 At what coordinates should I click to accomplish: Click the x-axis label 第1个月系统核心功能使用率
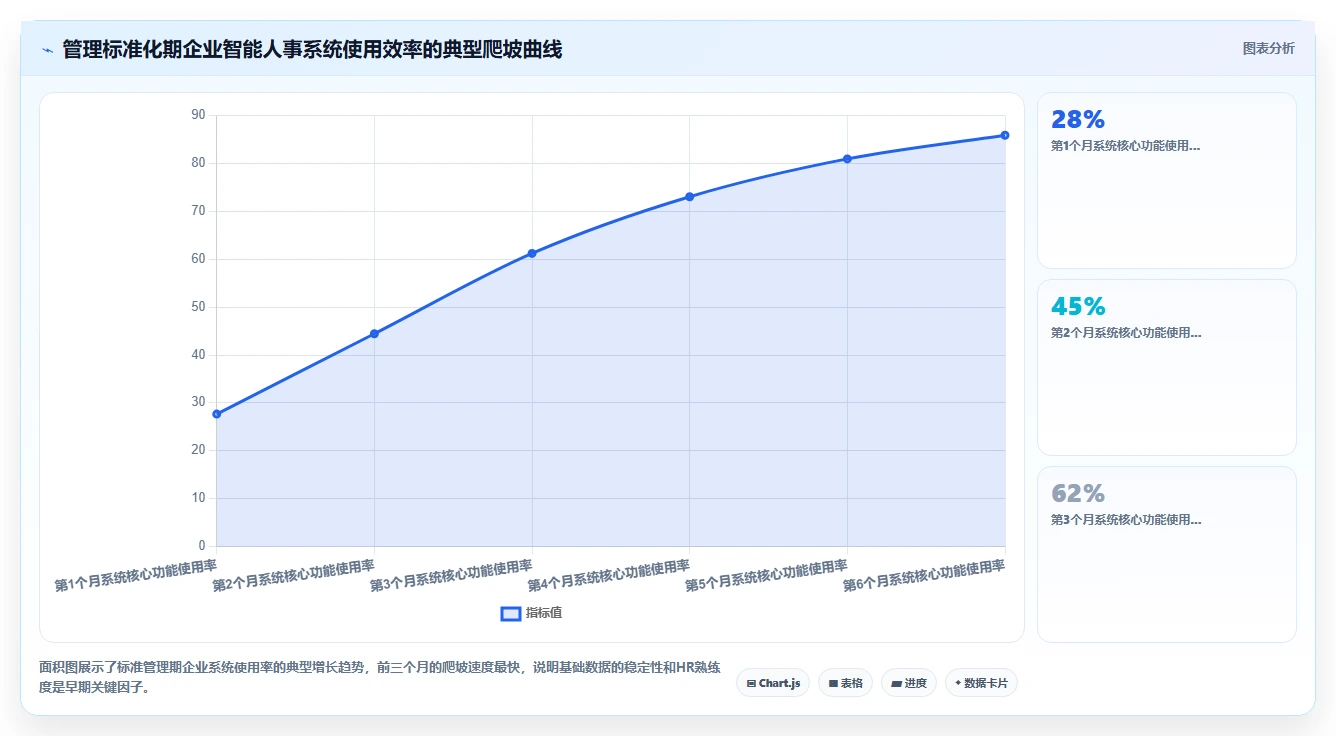pyautogui.click(x=136, y=575)
